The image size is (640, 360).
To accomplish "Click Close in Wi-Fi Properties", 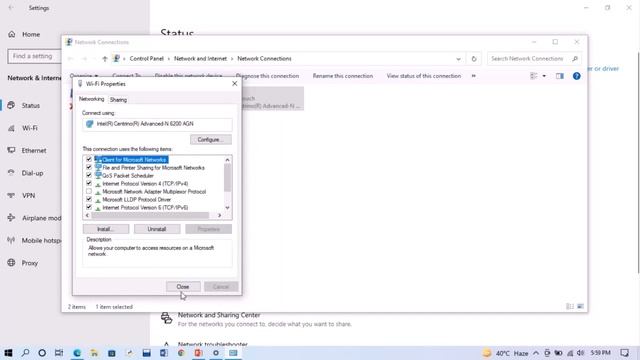I will (x=183, y=287).
